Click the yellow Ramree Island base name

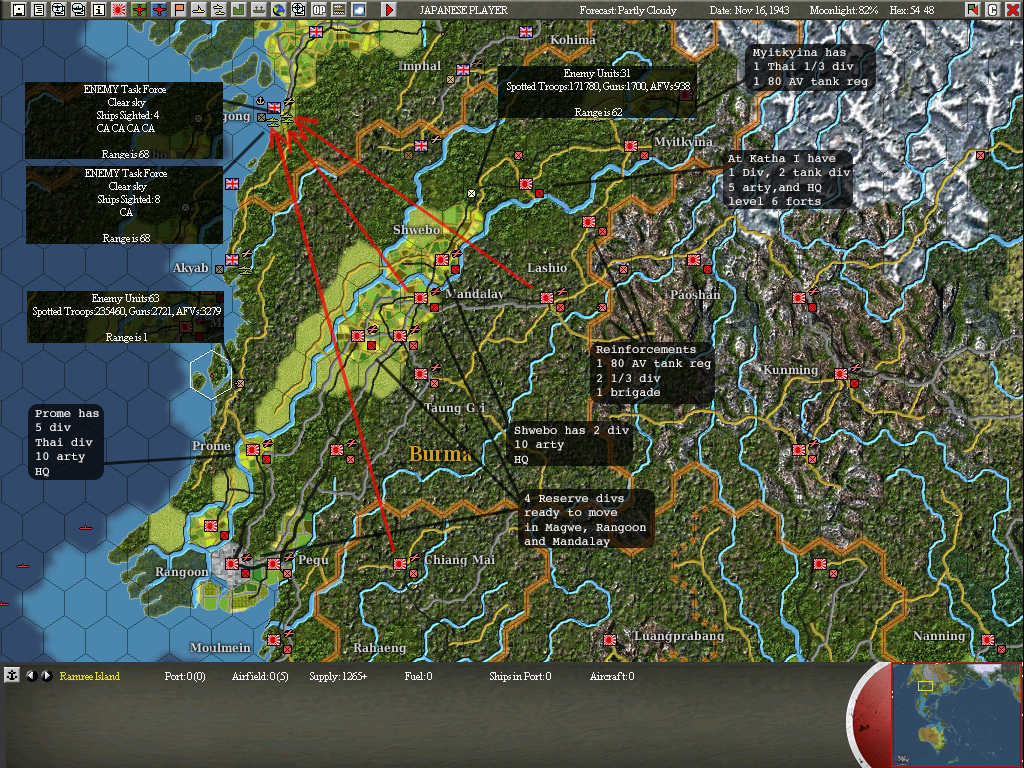click(x=89, y=677)
